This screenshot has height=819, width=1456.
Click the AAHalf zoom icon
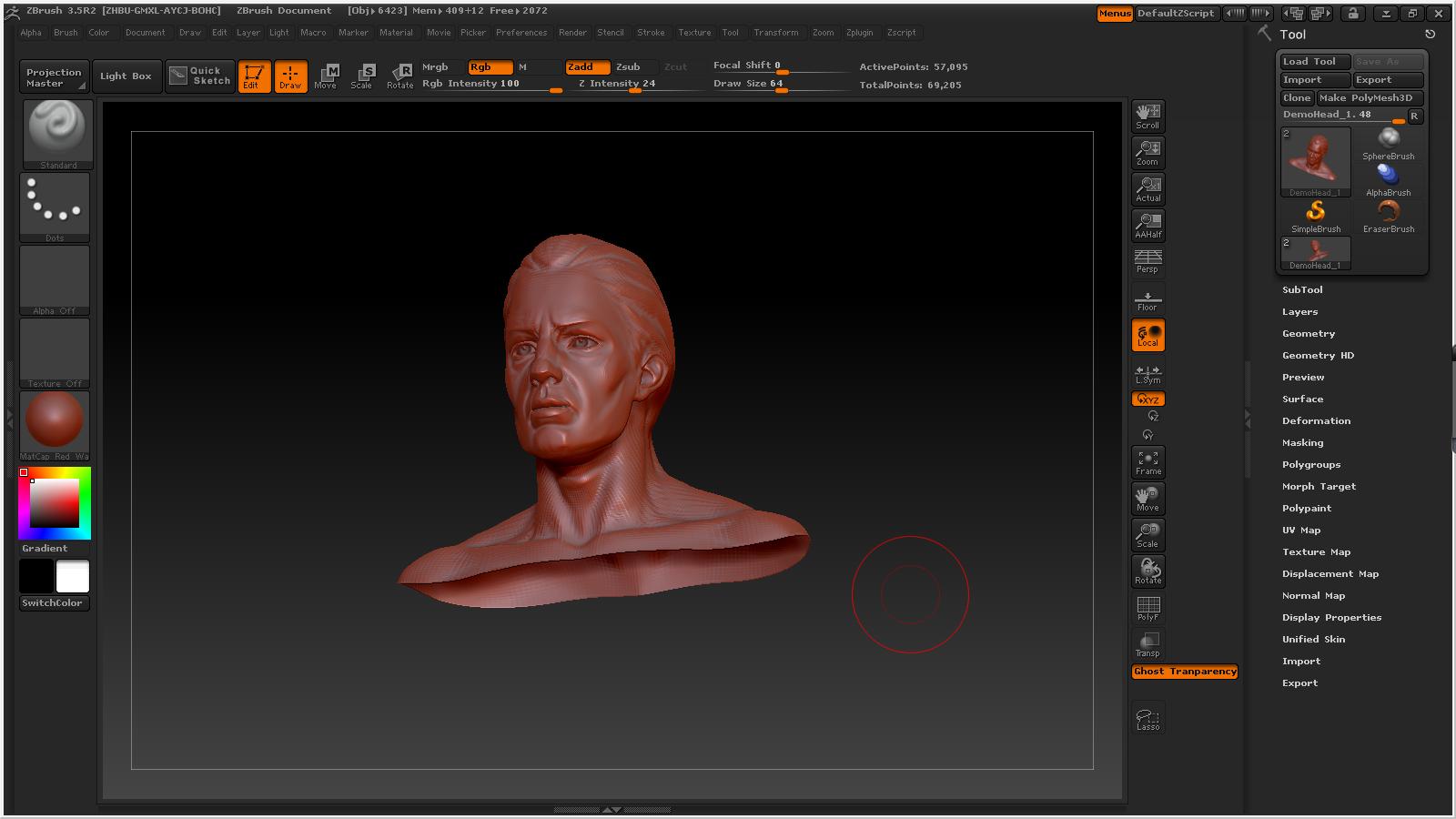click(1148, 226)
